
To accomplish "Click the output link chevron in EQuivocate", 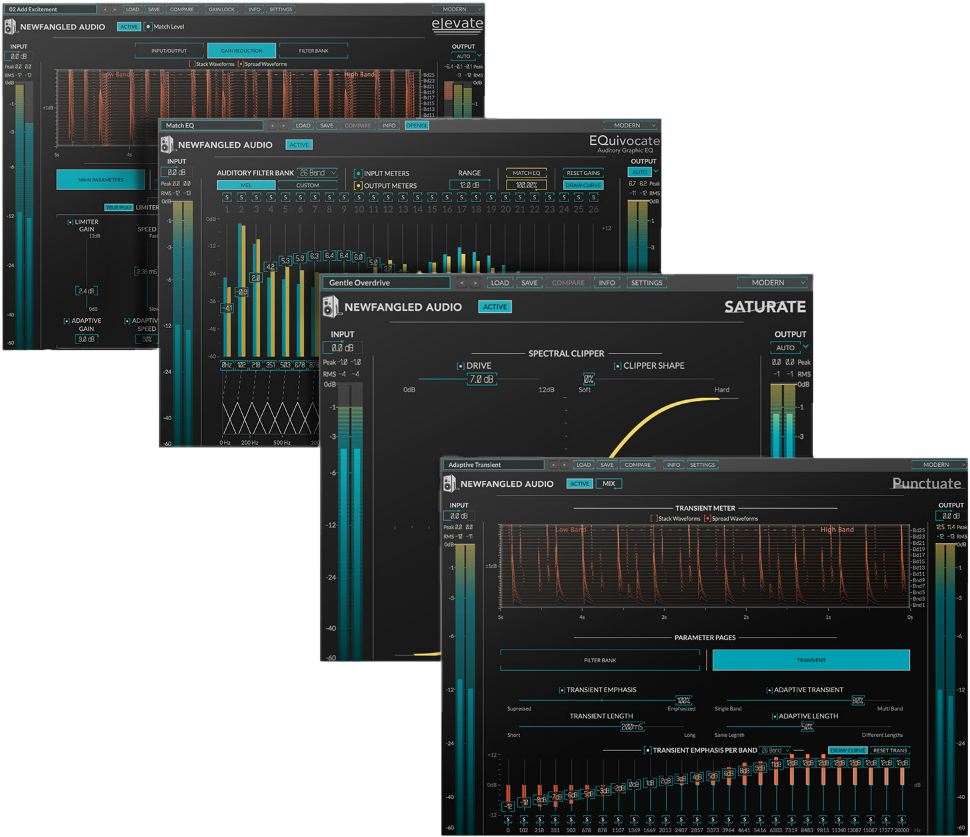I will tap(656, 171).
